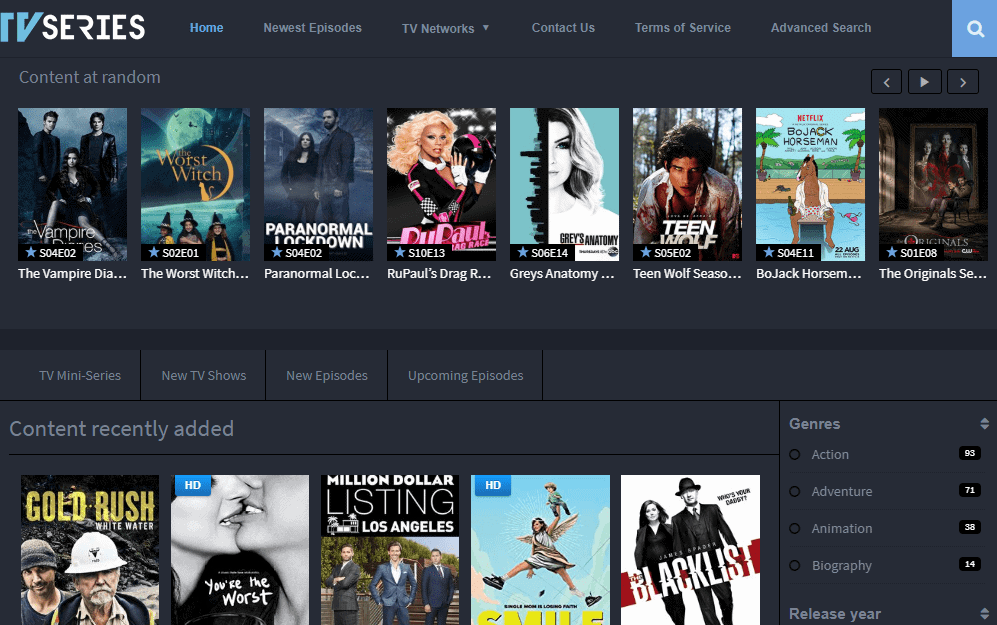
Task: Open The Vampire Diaries poster thumbnail
Action: [x=72, y=184]
